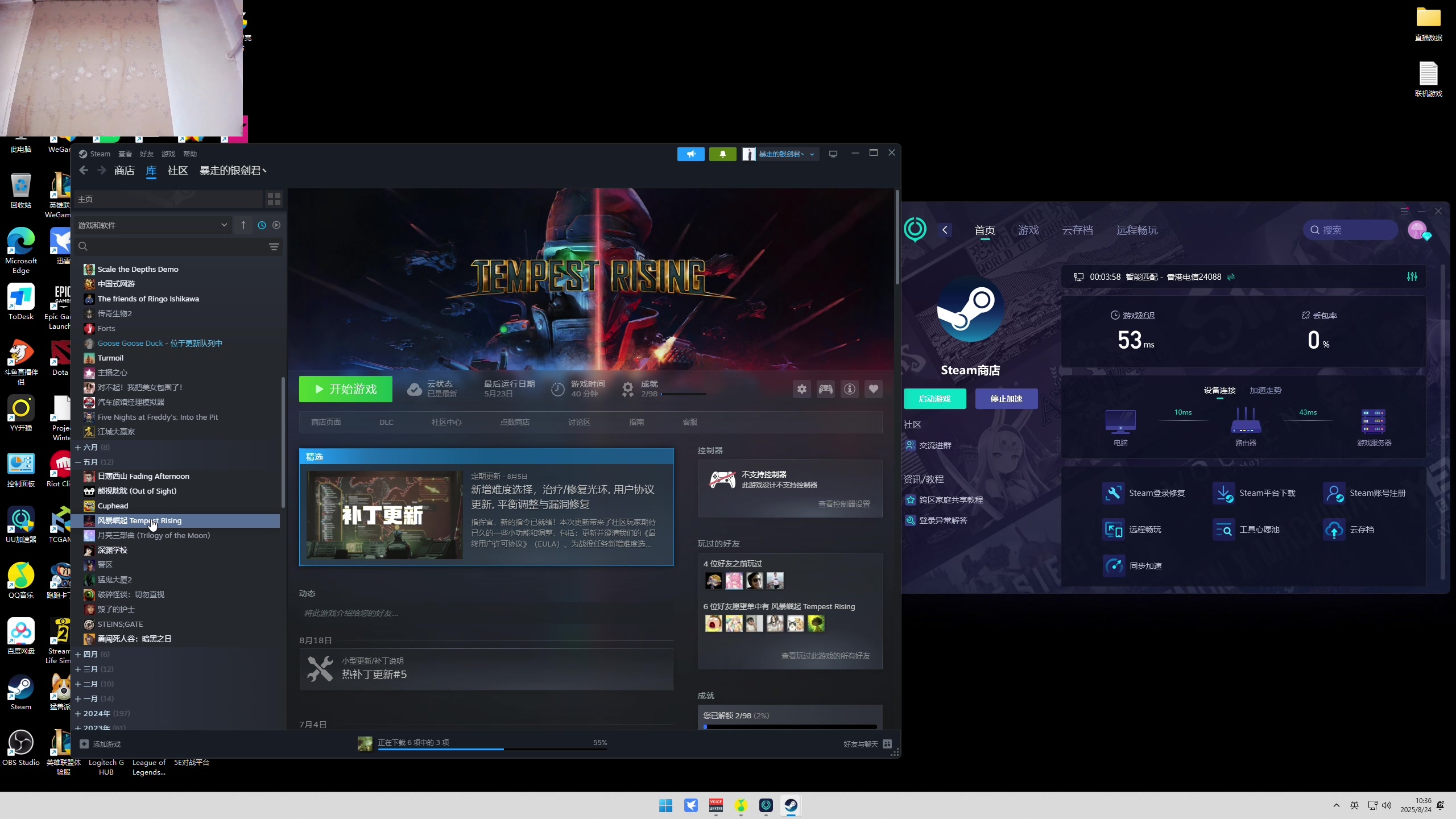Image resolution: width=1456 pixels, height=819 pixels.
Task: Open the Steam notifications bell
Action: [x=722, y=154]
